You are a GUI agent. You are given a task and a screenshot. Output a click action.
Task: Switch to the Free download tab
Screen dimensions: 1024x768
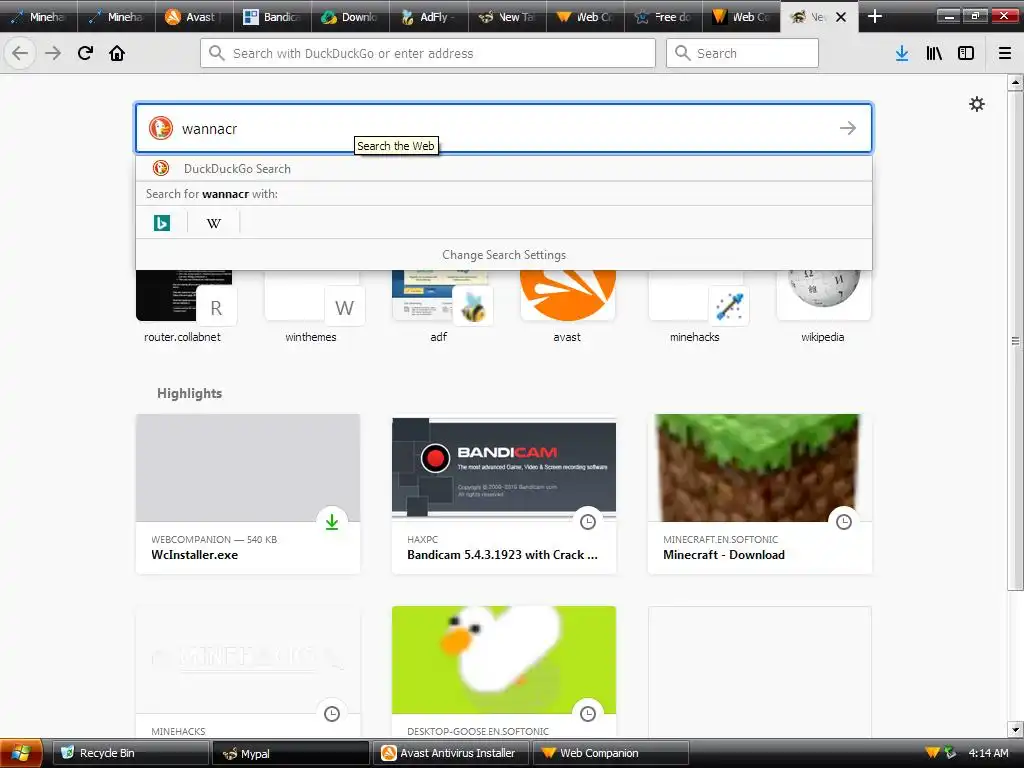click(x=663, y=17)
